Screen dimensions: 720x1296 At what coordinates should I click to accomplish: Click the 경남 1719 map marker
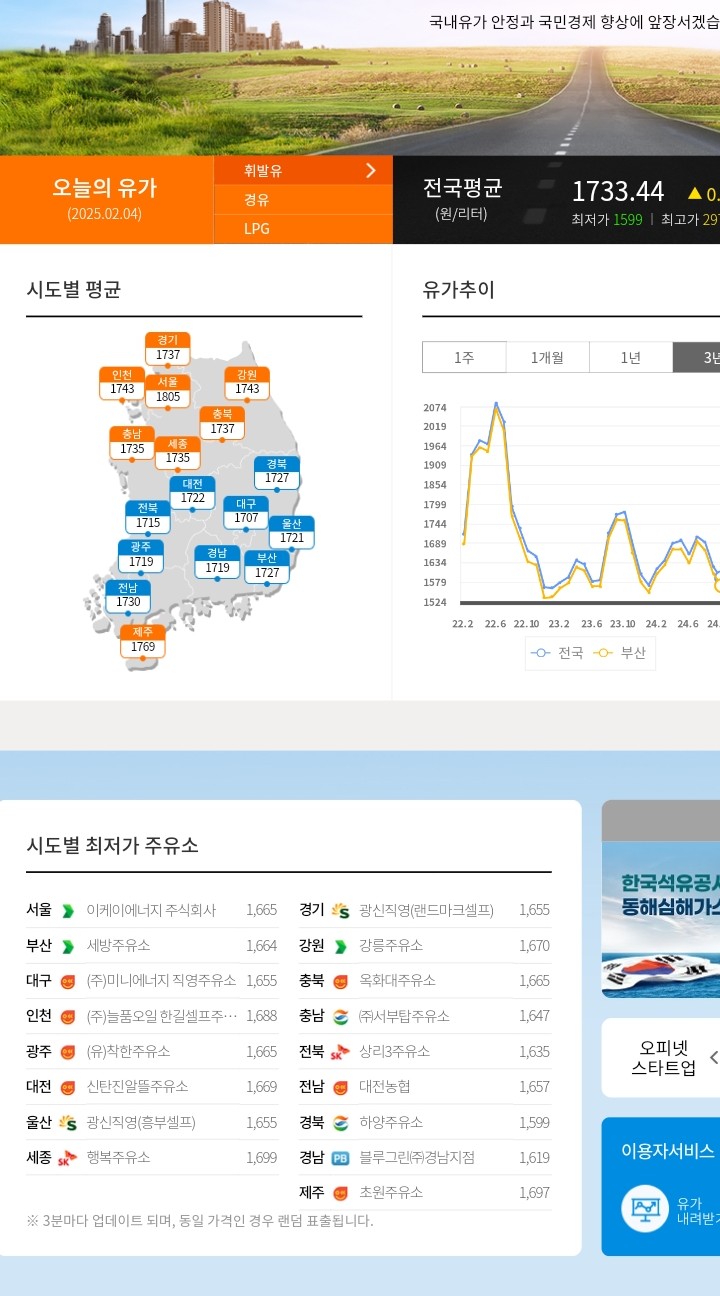[x=217, y=562]
